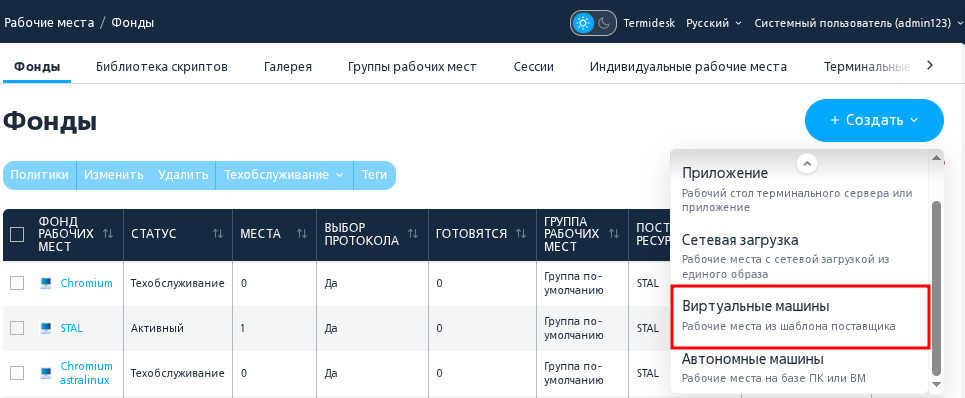Choose Виртуальные машины in the create menu
This screenshot has width=965, height=398.
coord(799,316)
